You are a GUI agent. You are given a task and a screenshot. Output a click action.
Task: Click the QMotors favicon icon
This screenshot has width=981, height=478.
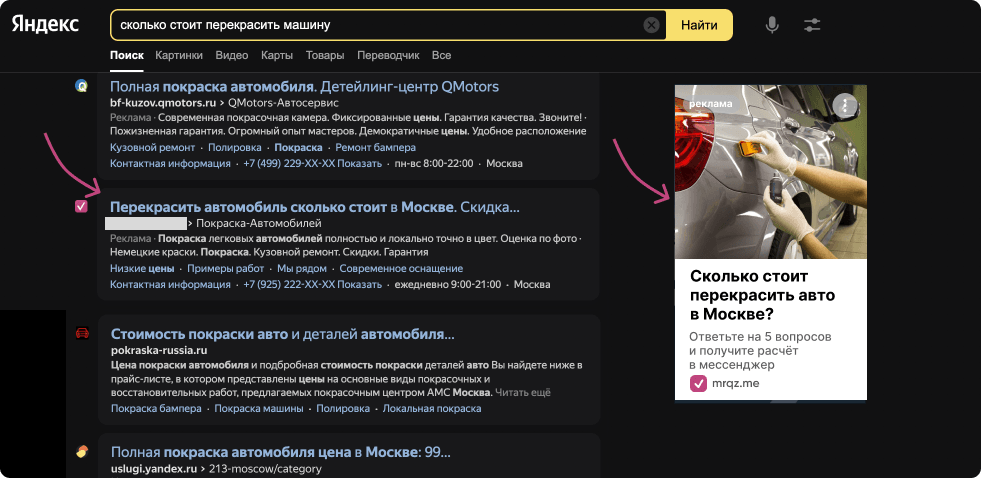click(x=81, y=86)
